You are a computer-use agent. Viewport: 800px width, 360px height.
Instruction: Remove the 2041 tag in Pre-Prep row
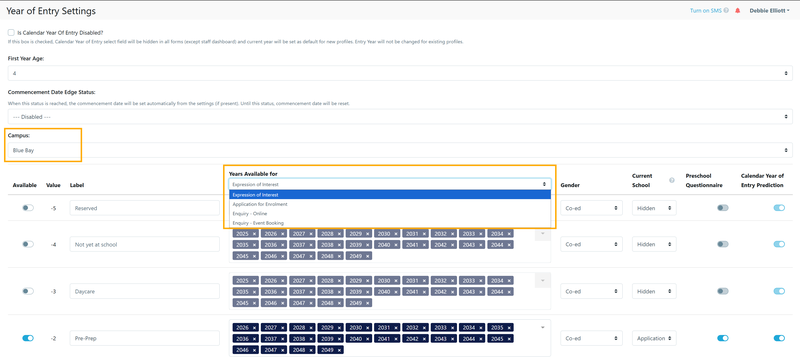(x=395, y=339)
